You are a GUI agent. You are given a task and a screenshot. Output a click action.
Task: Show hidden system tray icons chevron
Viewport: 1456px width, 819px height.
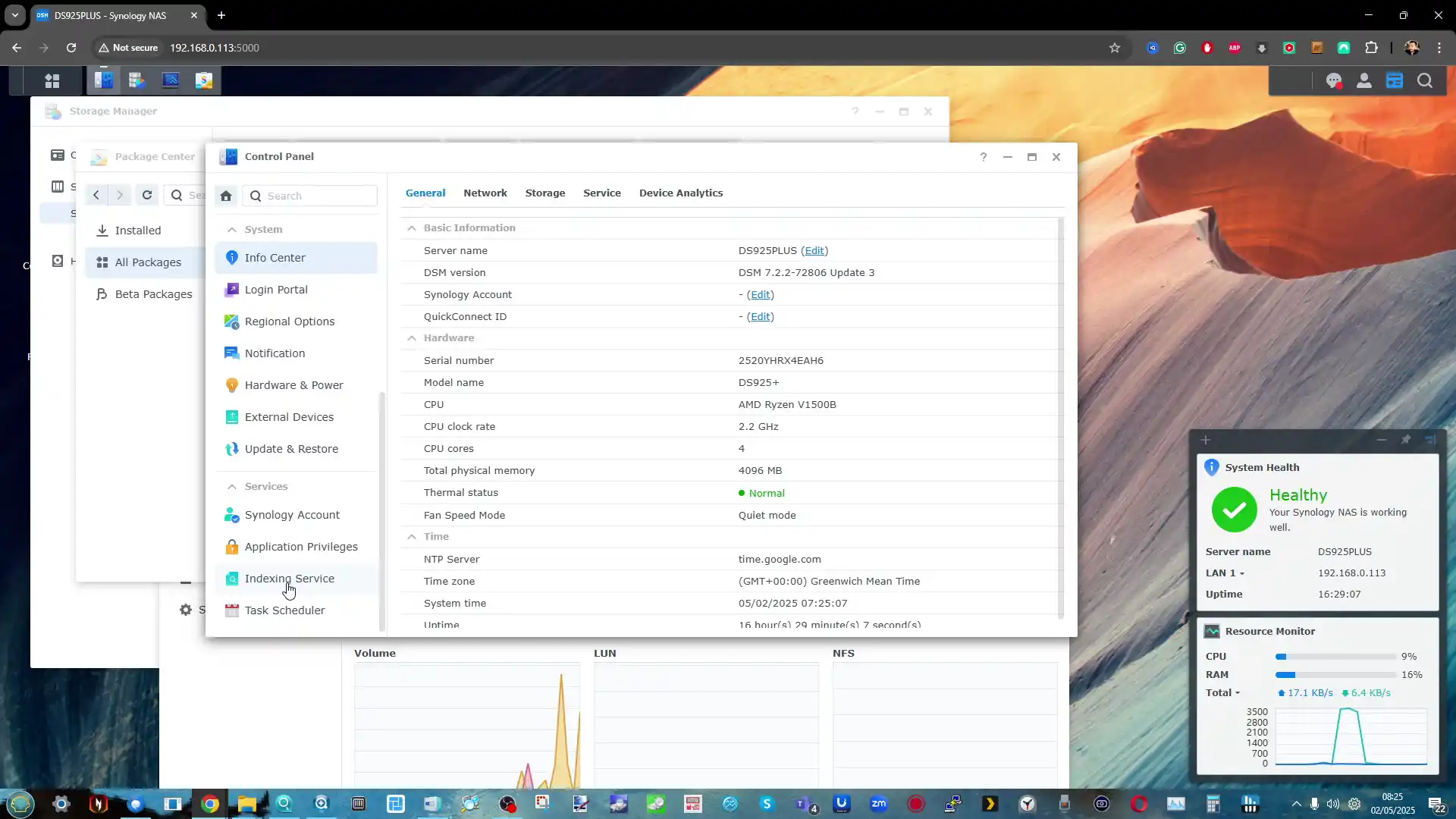[1296, 804]
